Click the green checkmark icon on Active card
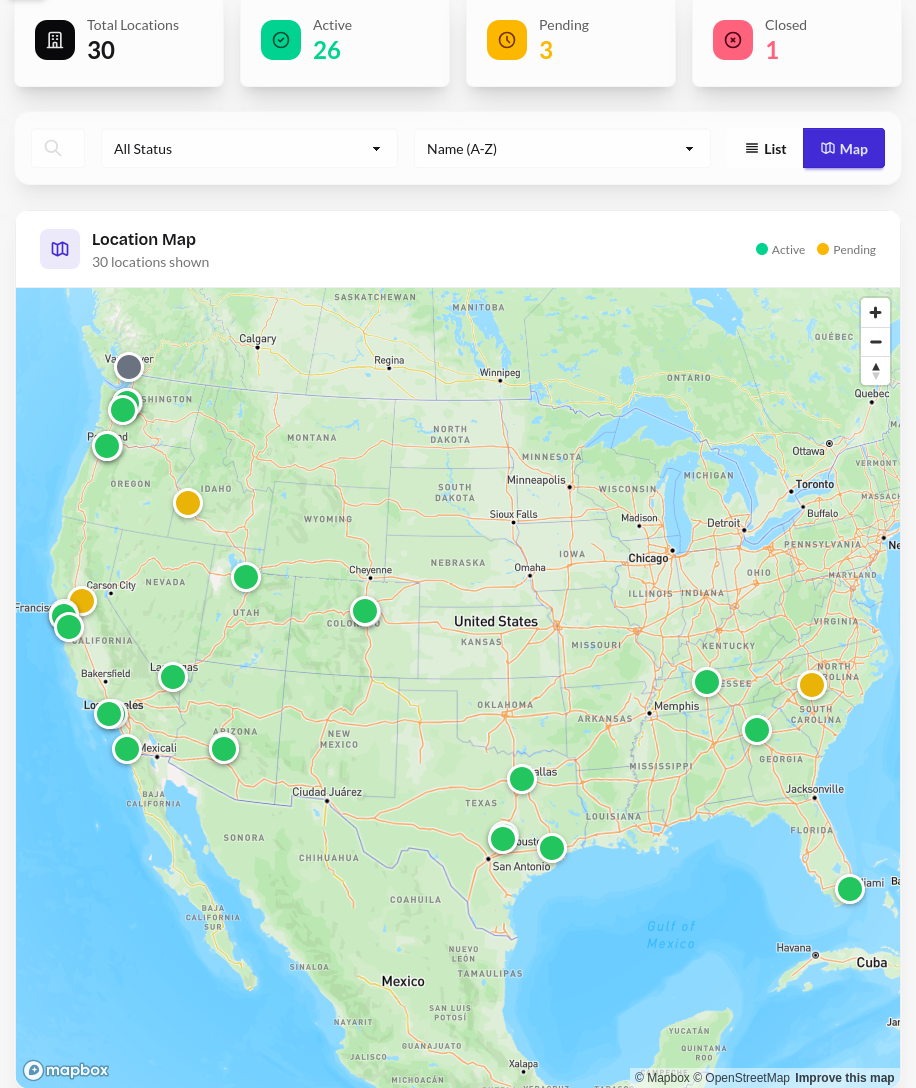This screenshot has width=916, height=1088. pos(281,40)
